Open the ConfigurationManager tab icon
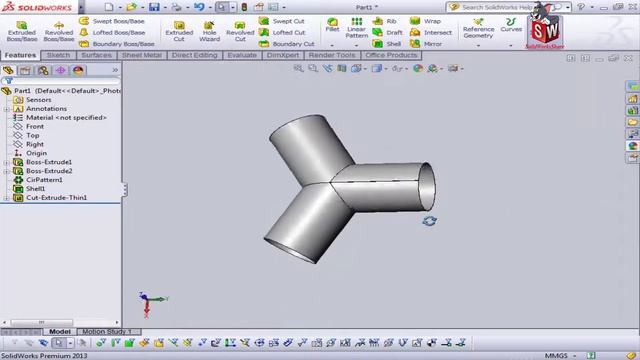Image resolution: width=640 pixels, height=360 pixels. 43,70
